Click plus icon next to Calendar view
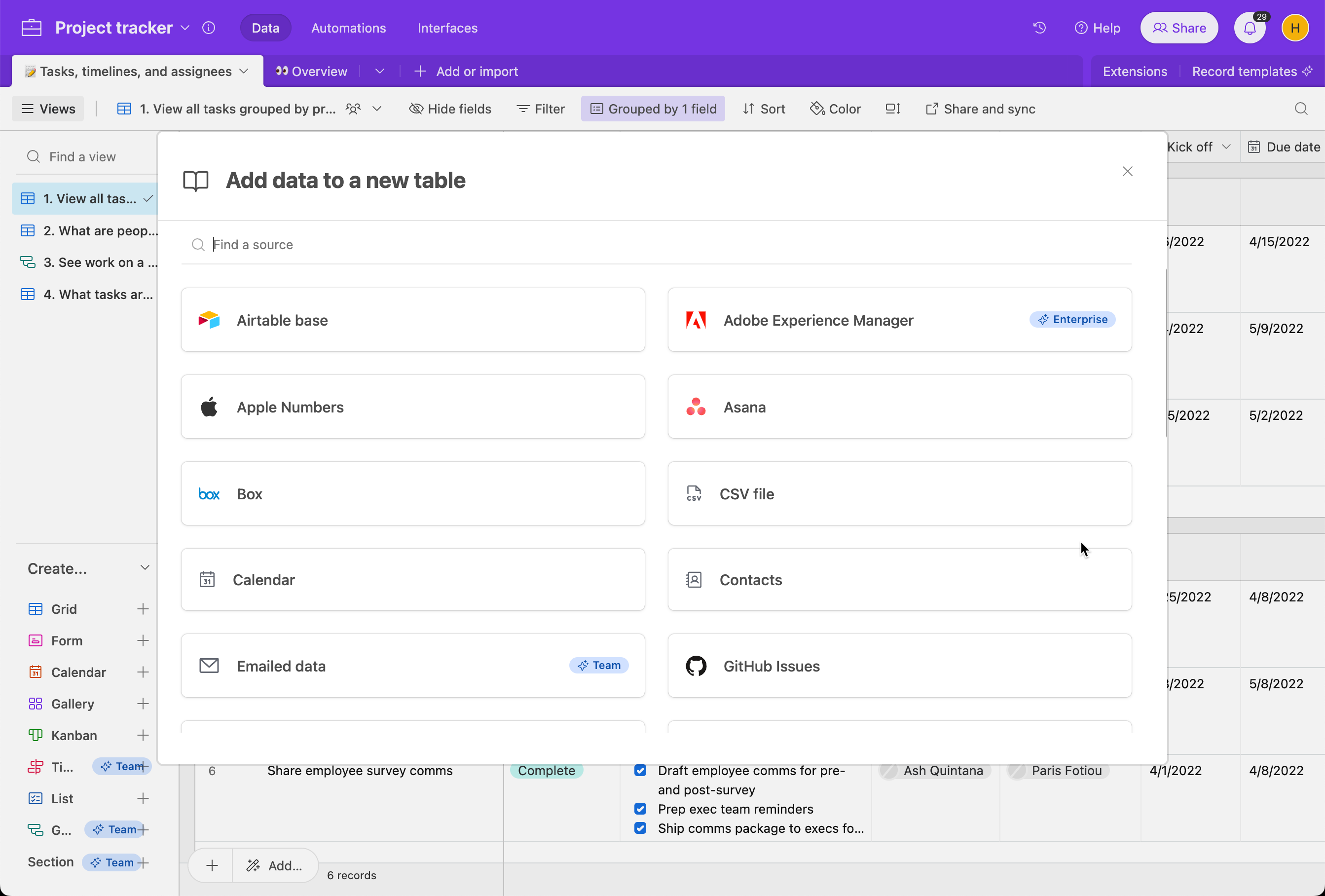This screenshot has height=896, width=1325. [x=143, y=672]
